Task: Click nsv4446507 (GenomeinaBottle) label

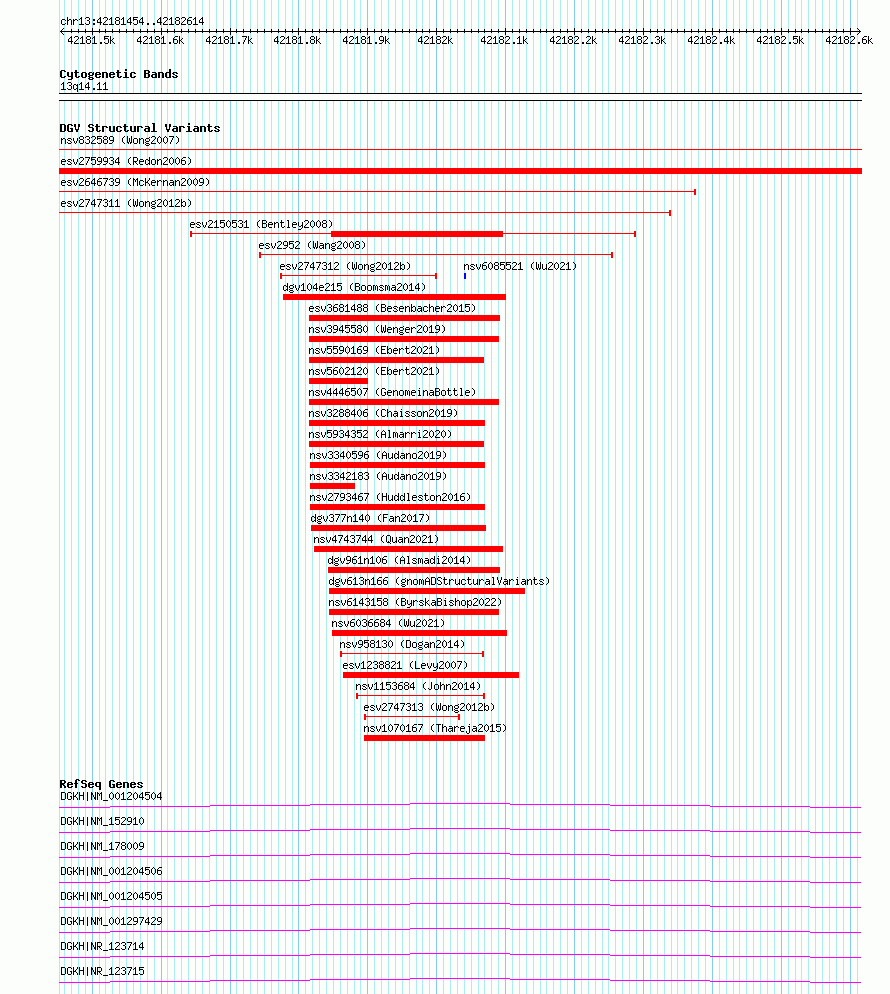Action: coord(392,392)
